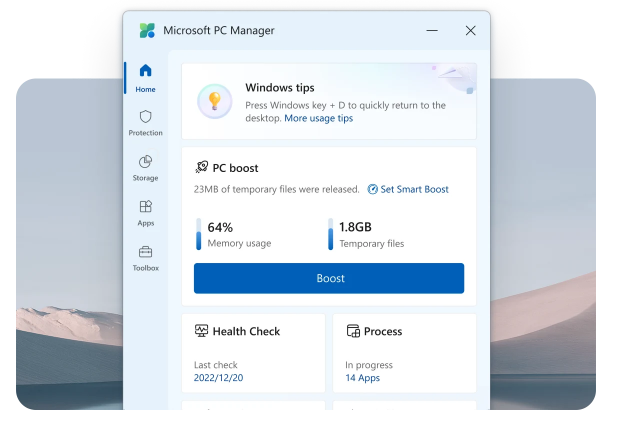
Task: Open the Process card
Action: (x=405, y=353)
